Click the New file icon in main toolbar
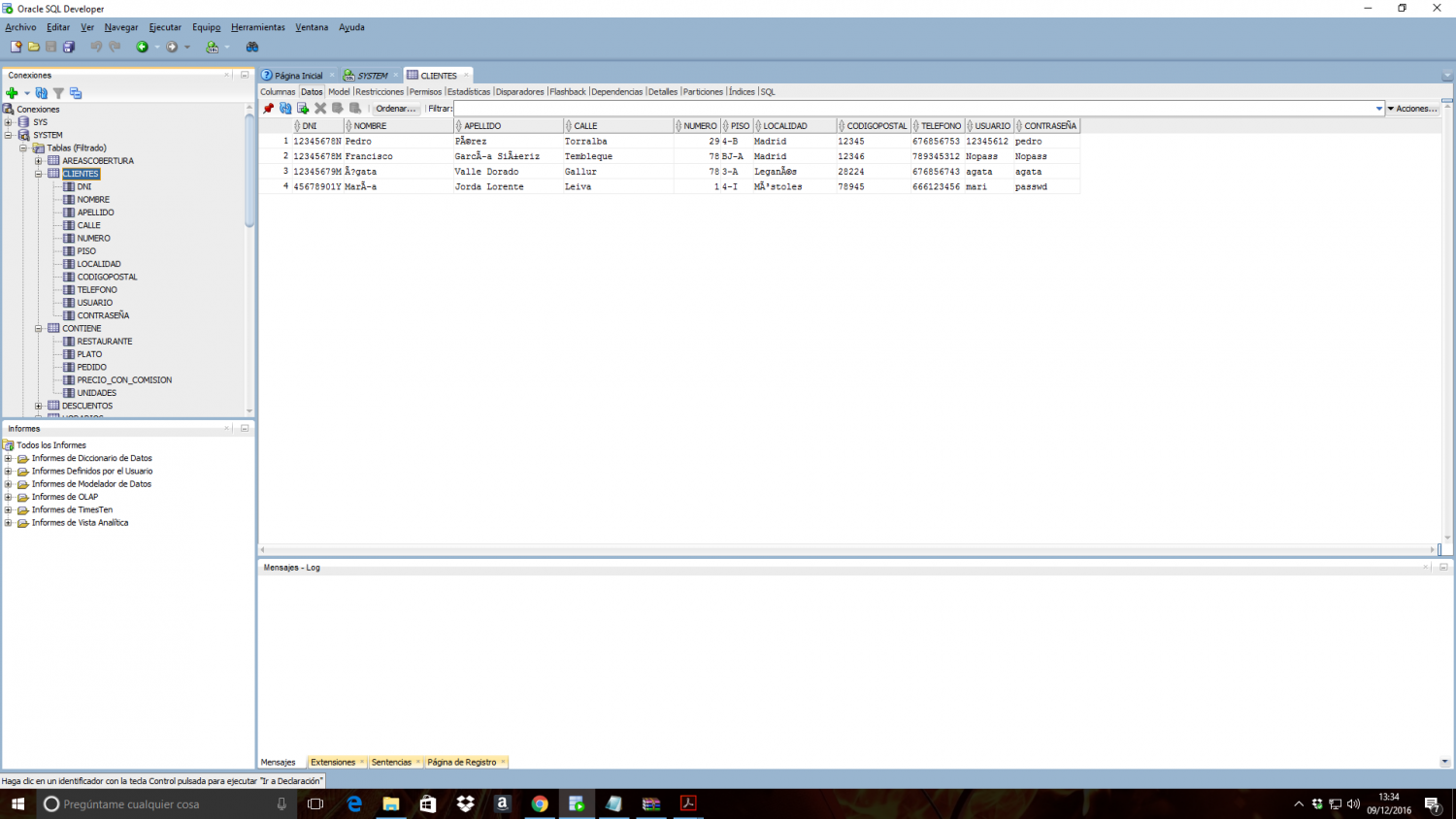 coord(16,47)
